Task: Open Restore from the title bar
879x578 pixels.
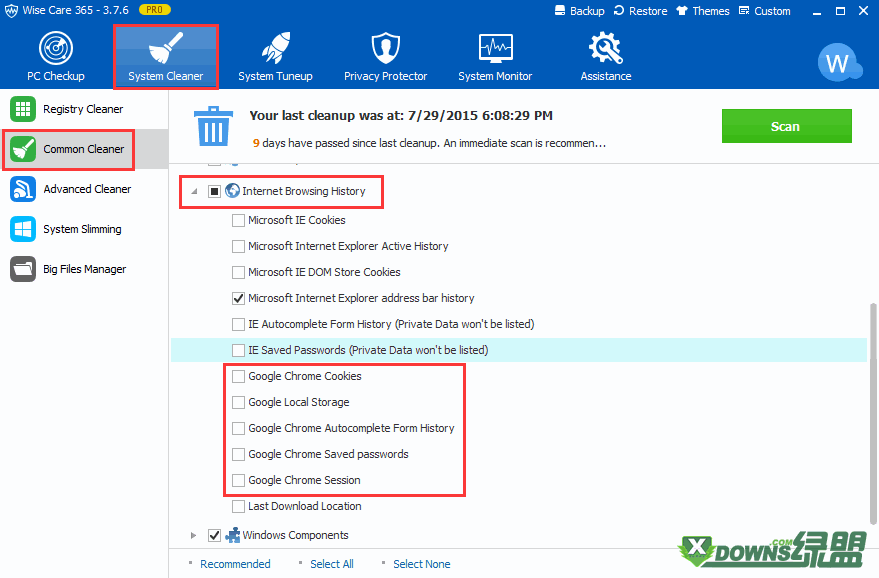Action: coord(640,11)
